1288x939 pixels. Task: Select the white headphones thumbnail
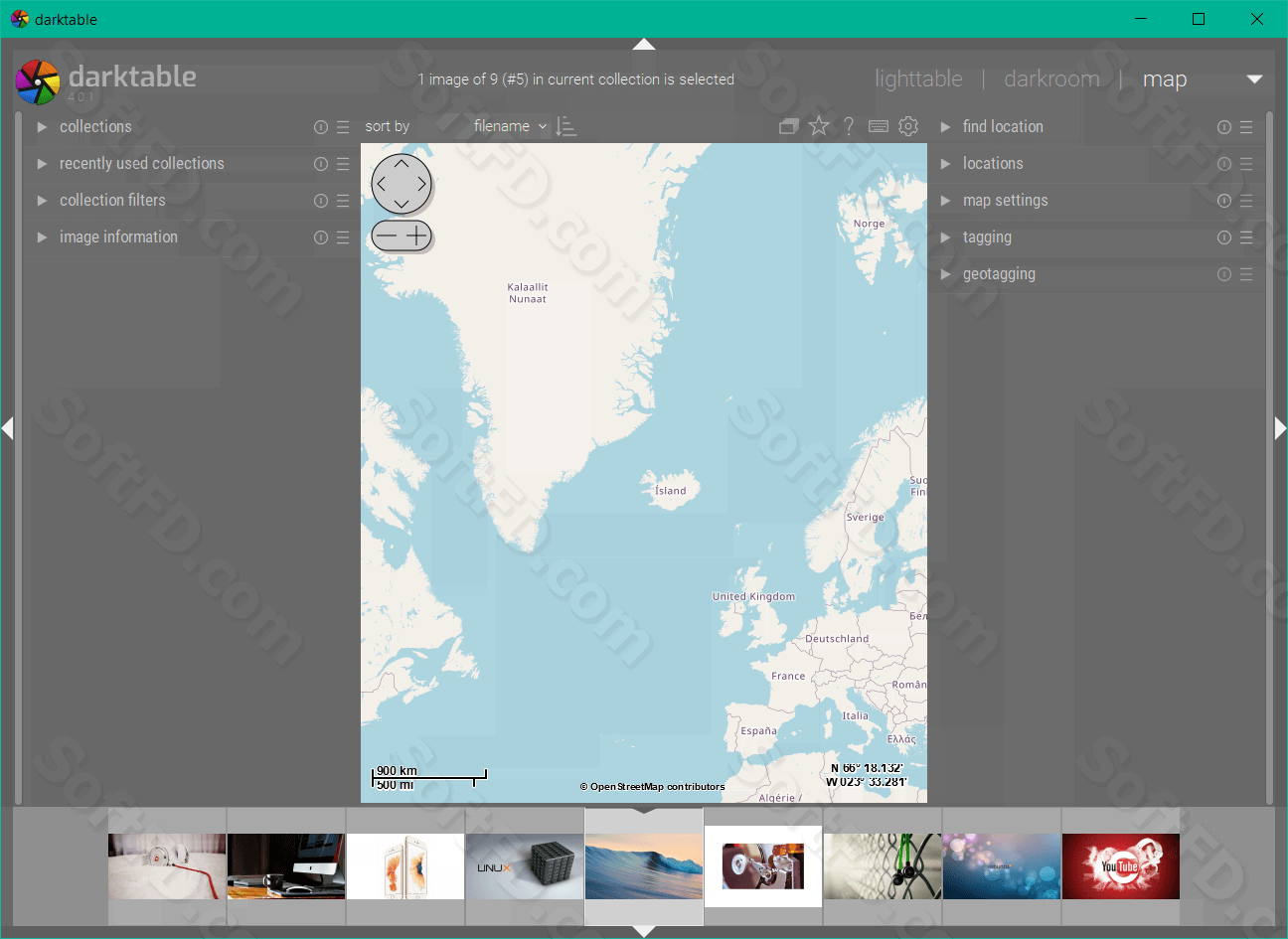(167, 866)
